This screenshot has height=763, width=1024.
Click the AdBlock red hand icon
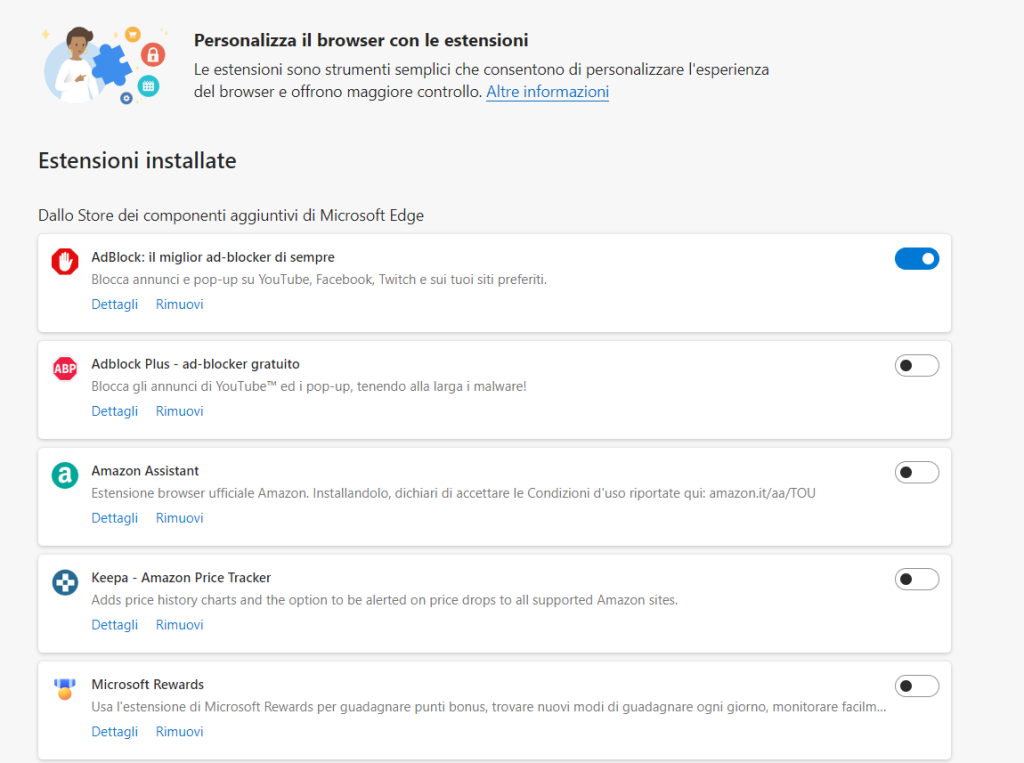65,262
